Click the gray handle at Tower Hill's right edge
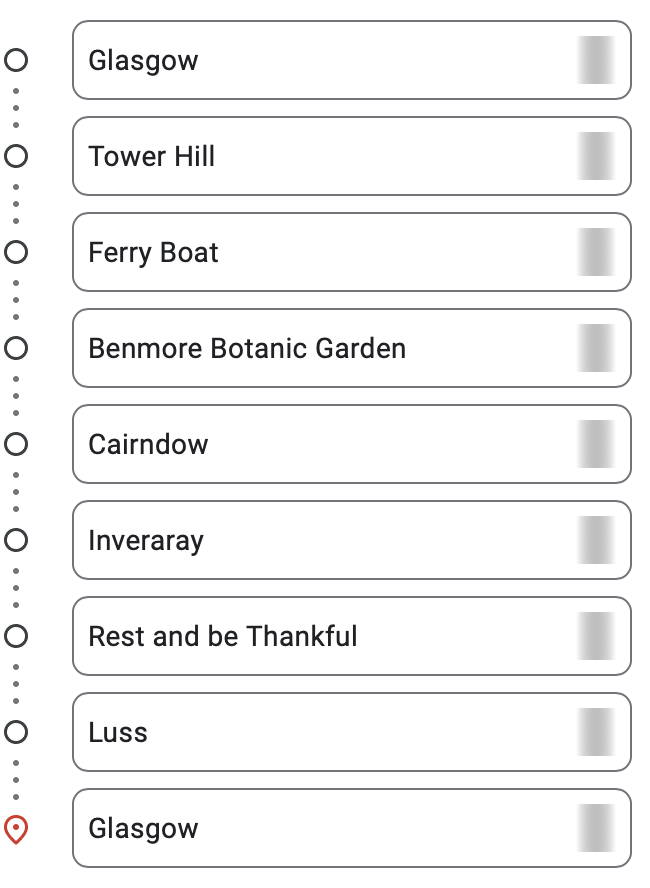This screenshot has height=888, width=650. (596, 156)
